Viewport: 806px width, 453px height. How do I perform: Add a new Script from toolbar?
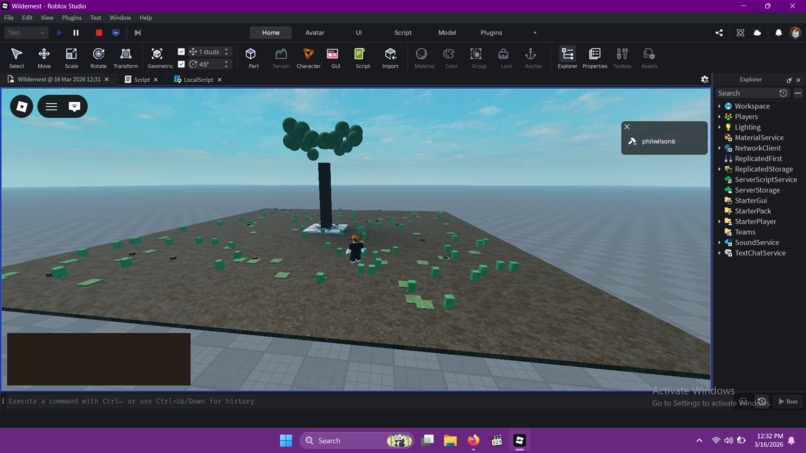click(362, 58)
